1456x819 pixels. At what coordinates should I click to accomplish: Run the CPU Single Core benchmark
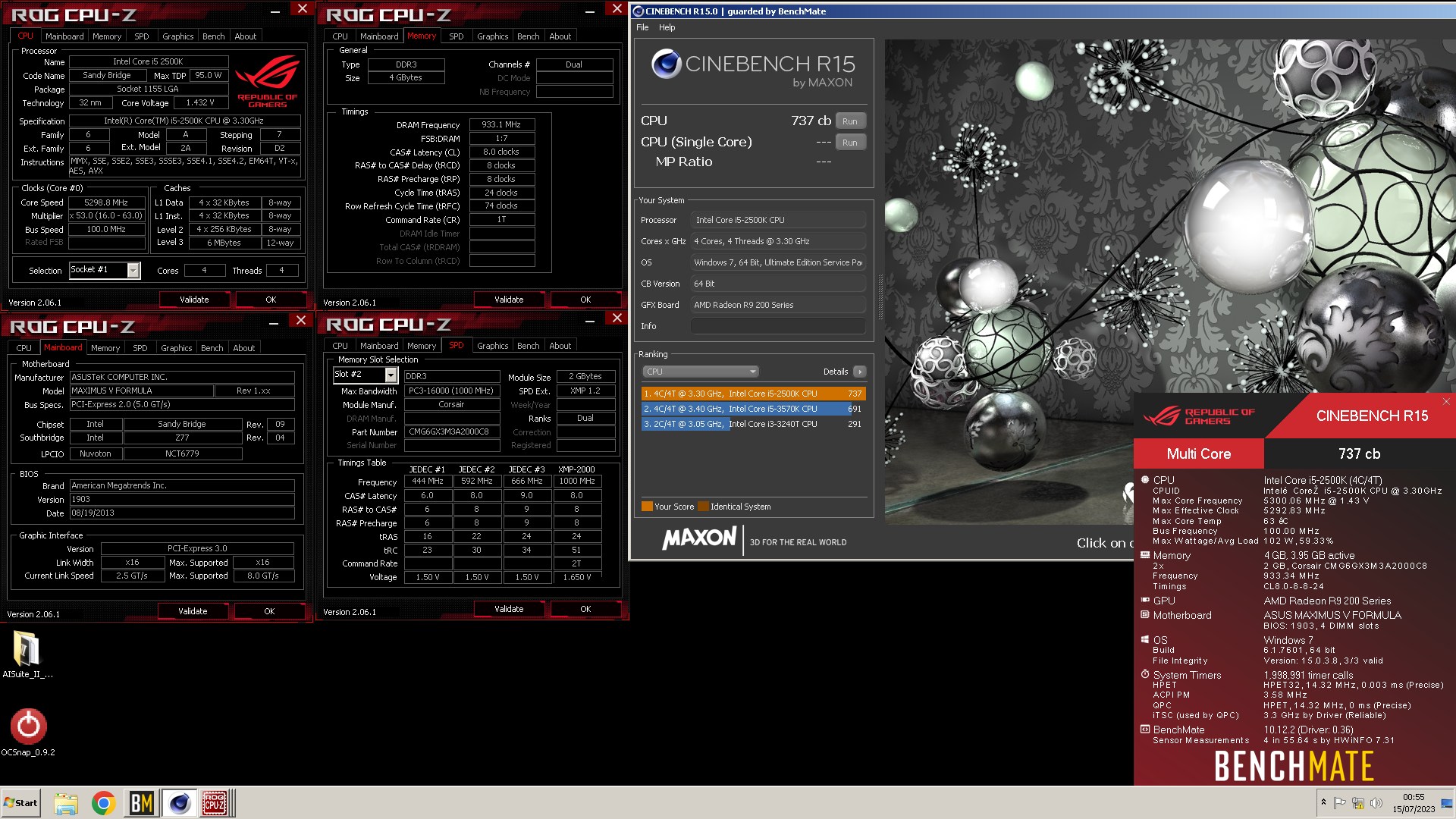tap(850, 143)
